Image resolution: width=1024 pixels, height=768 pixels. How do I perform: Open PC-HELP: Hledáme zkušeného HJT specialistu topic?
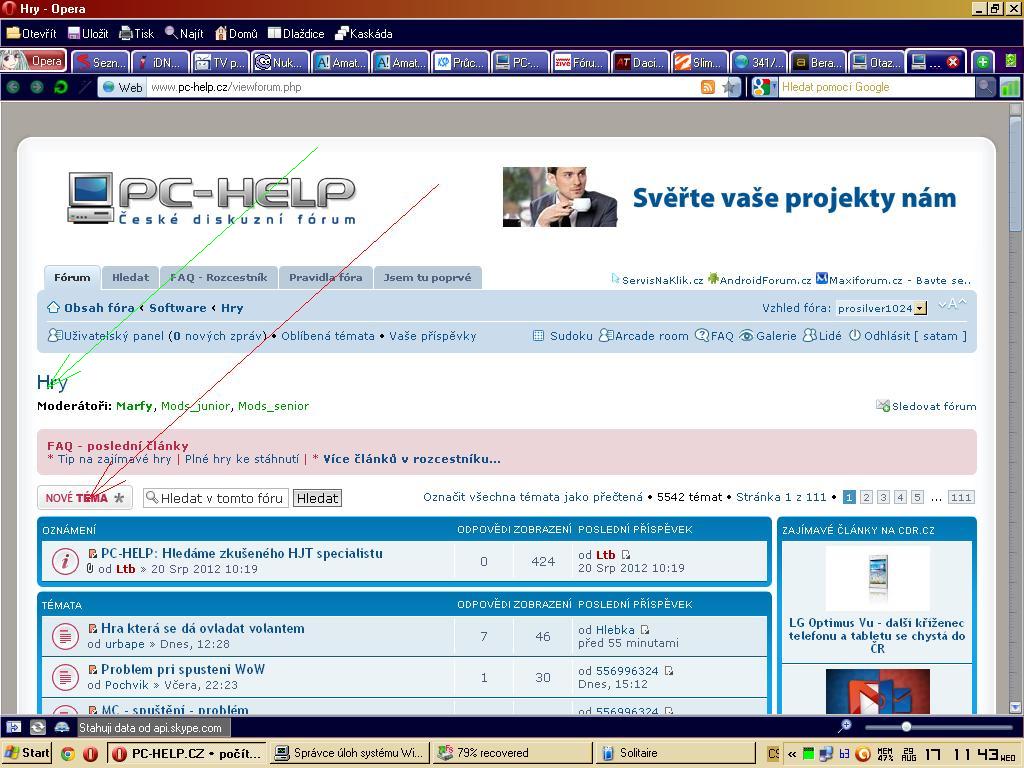tap(242, 553)
